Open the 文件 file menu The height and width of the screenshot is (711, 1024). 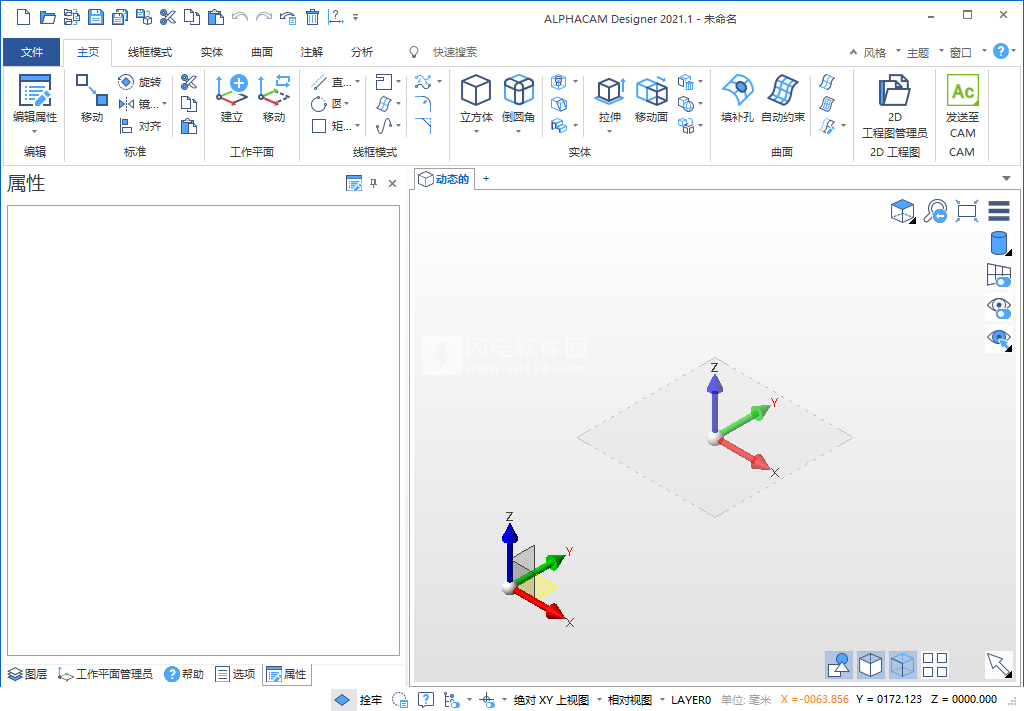click(31, 52)
